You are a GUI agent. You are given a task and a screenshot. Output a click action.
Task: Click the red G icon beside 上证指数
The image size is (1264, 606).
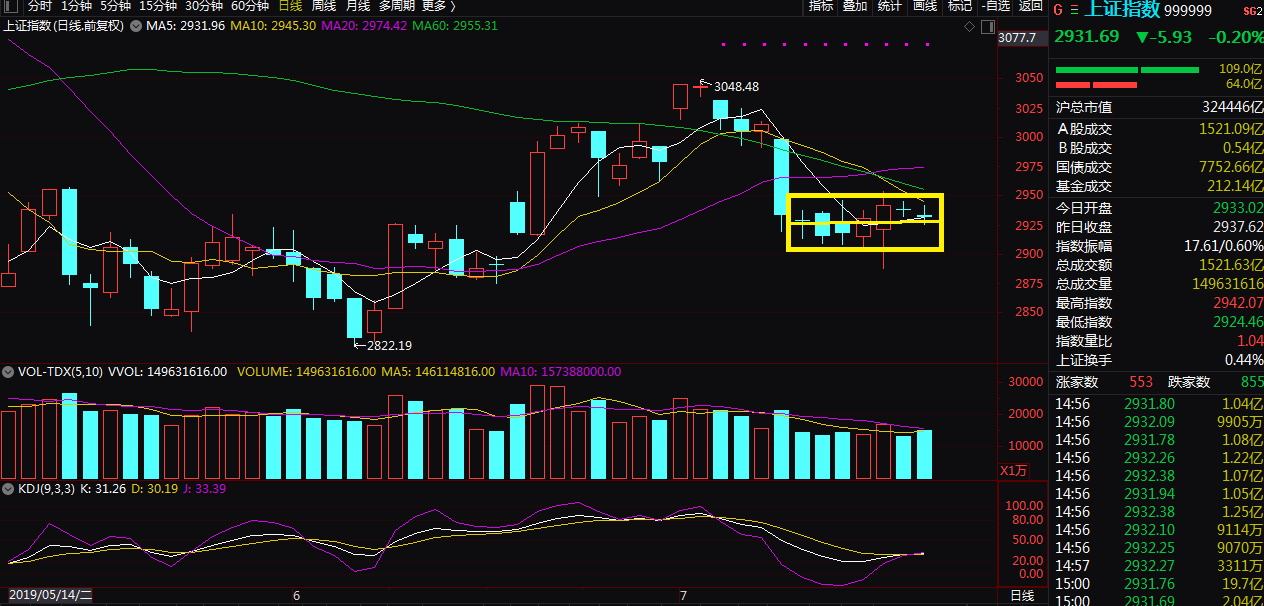tap(1058, 10)
